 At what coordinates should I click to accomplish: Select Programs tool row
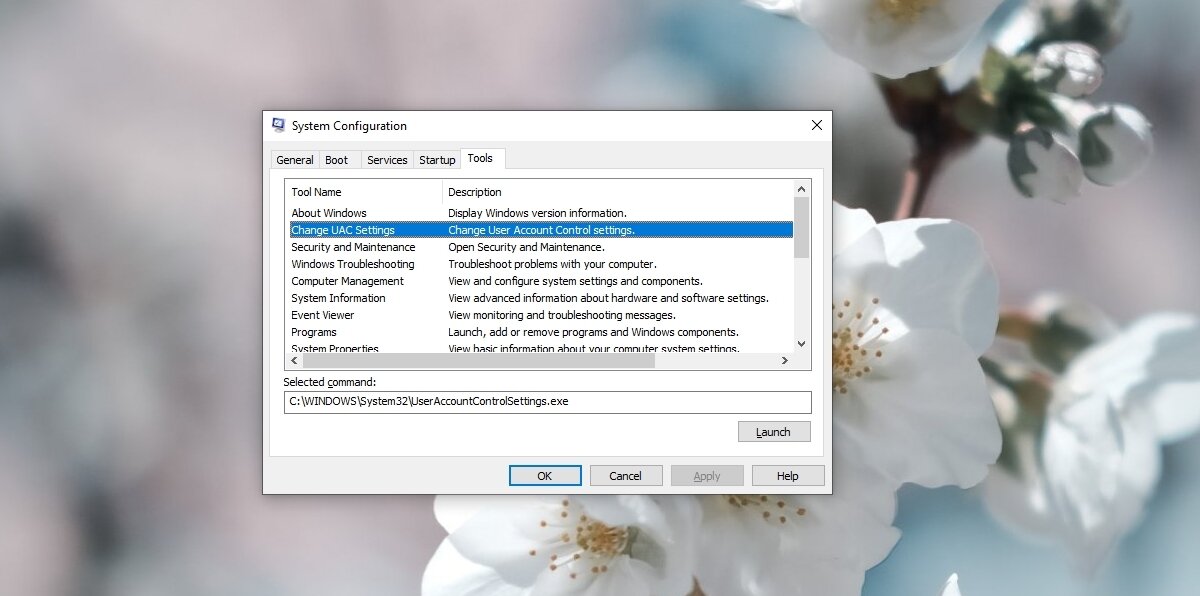coord(541,332)
